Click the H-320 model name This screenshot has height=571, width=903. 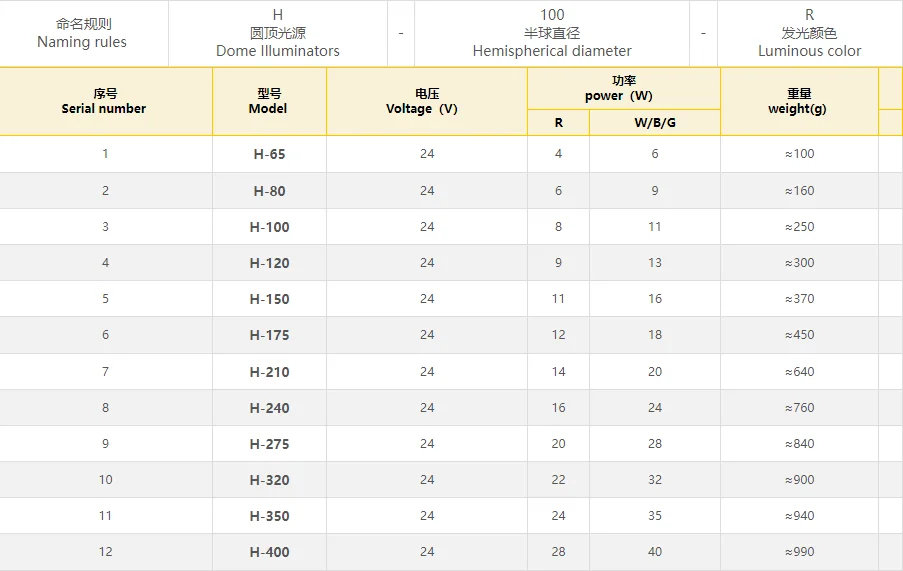click(x=269, y=480)
